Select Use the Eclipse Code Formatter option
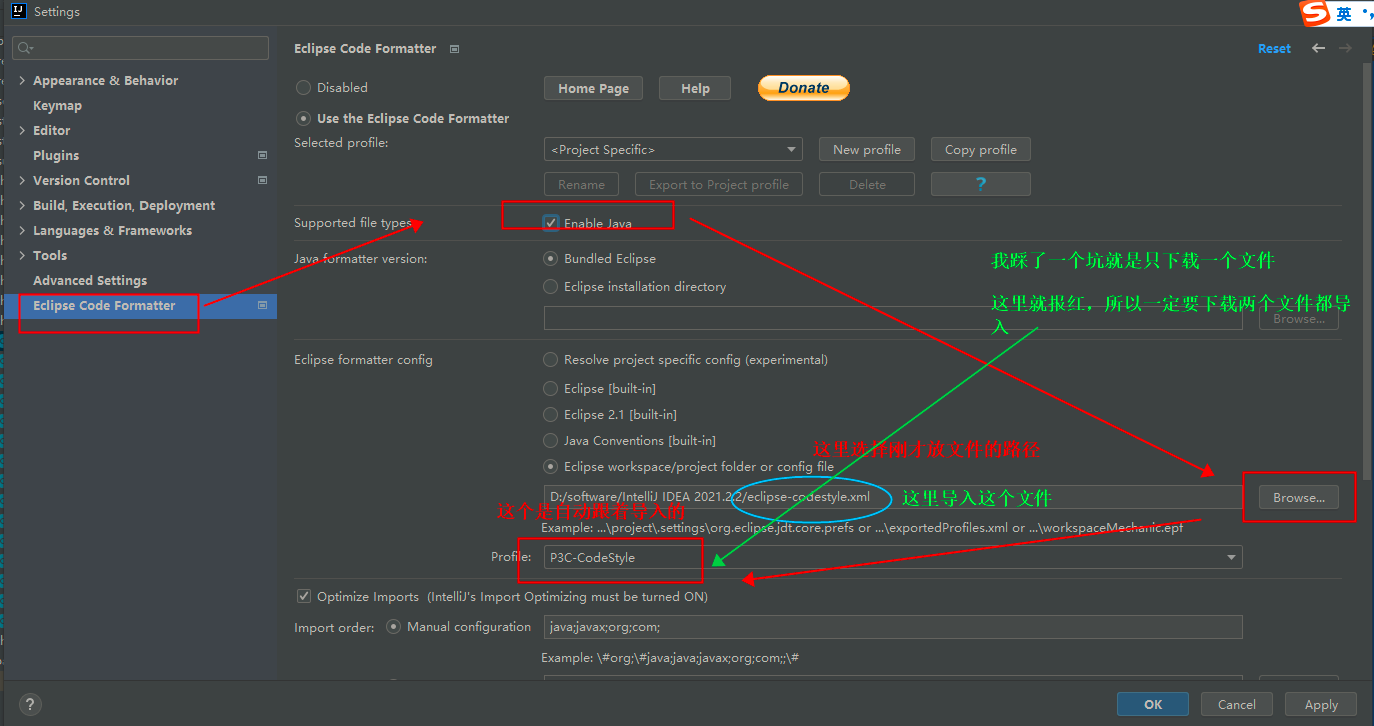1374x726 pixels. click(303, 118)
